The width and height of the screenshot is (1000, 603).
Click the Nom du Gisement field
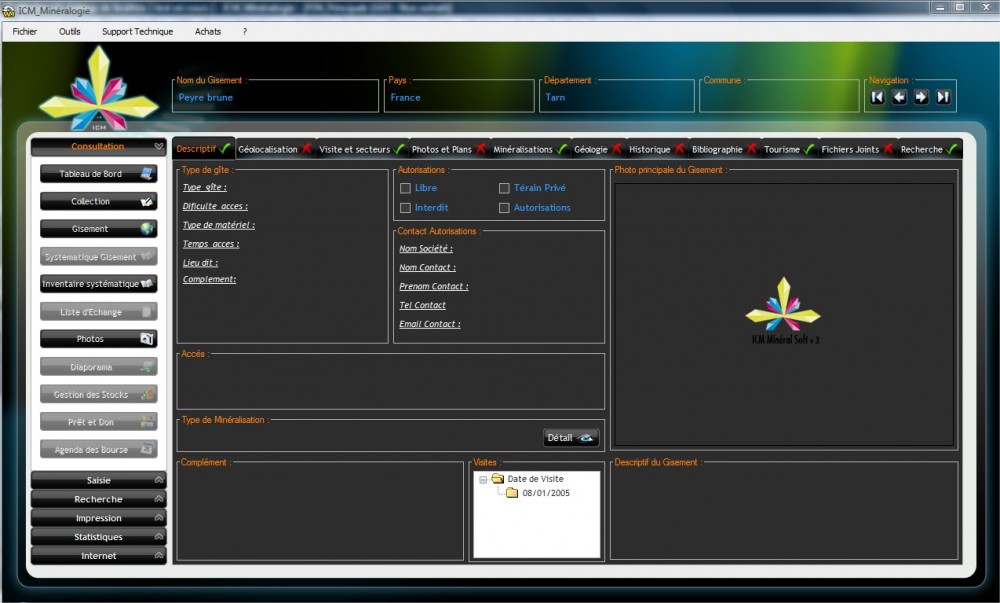(x=276, y=98)
